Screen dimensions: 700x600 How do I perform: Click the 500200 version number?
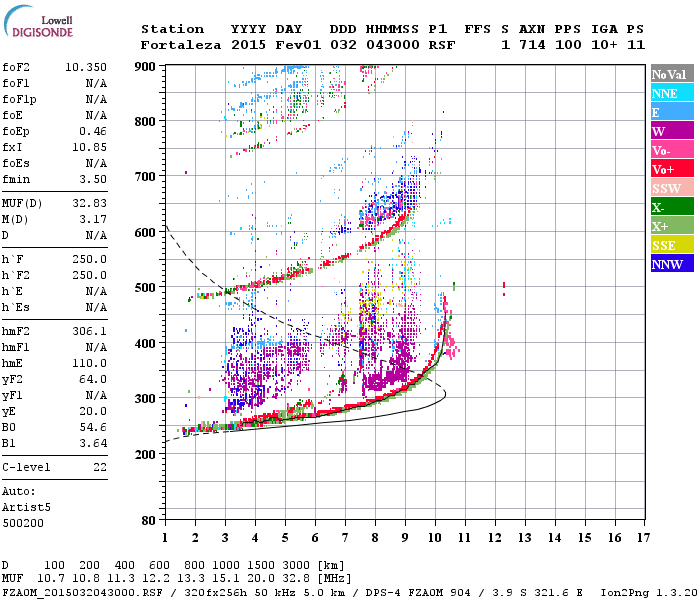tap(23, 523)
